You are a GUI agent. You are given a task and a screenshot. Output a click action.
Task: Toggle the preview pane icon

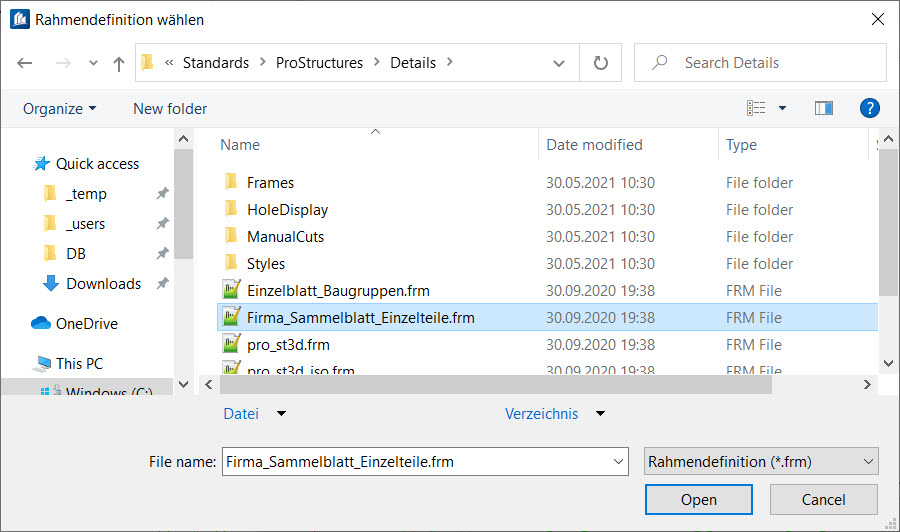(824, 108)
